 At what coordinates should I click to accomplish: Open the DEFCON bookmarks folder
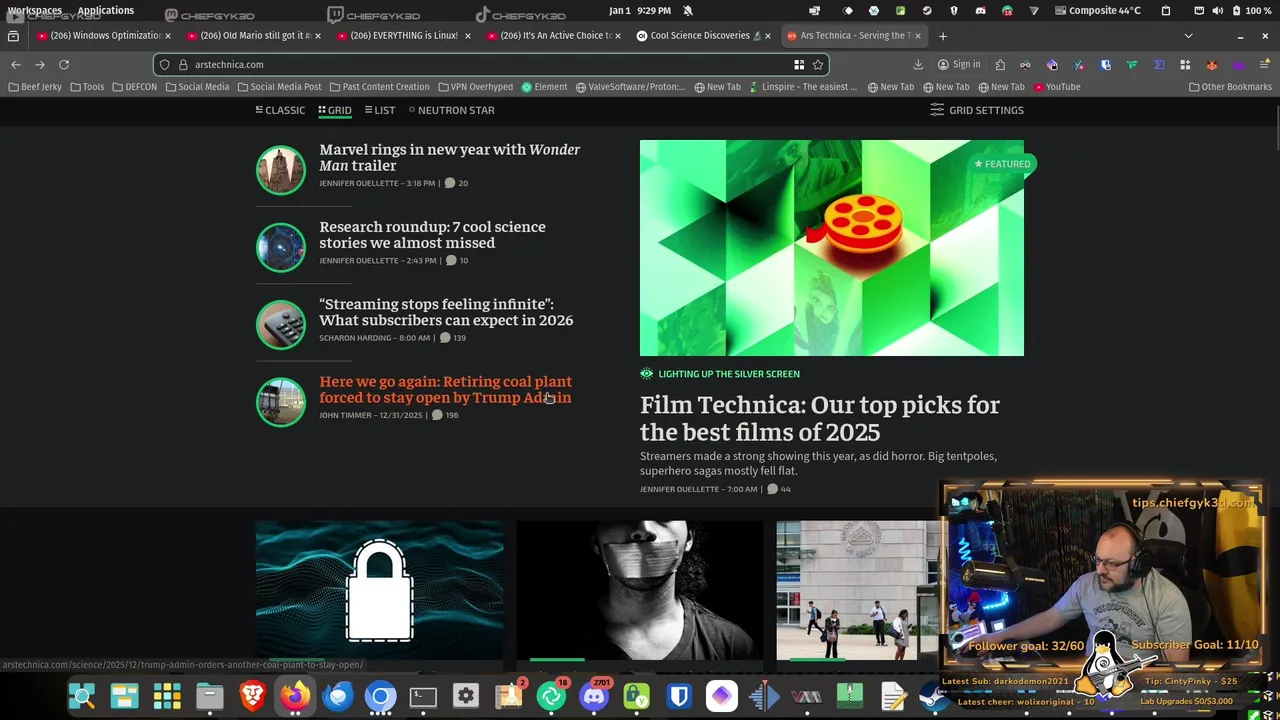[x=135, y=87]
